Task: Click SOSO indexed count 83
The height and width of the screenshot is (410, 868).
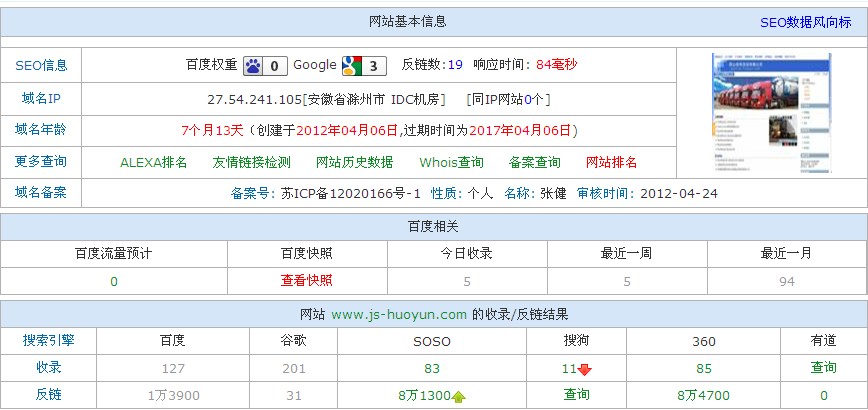Action: tap(432, 368)
